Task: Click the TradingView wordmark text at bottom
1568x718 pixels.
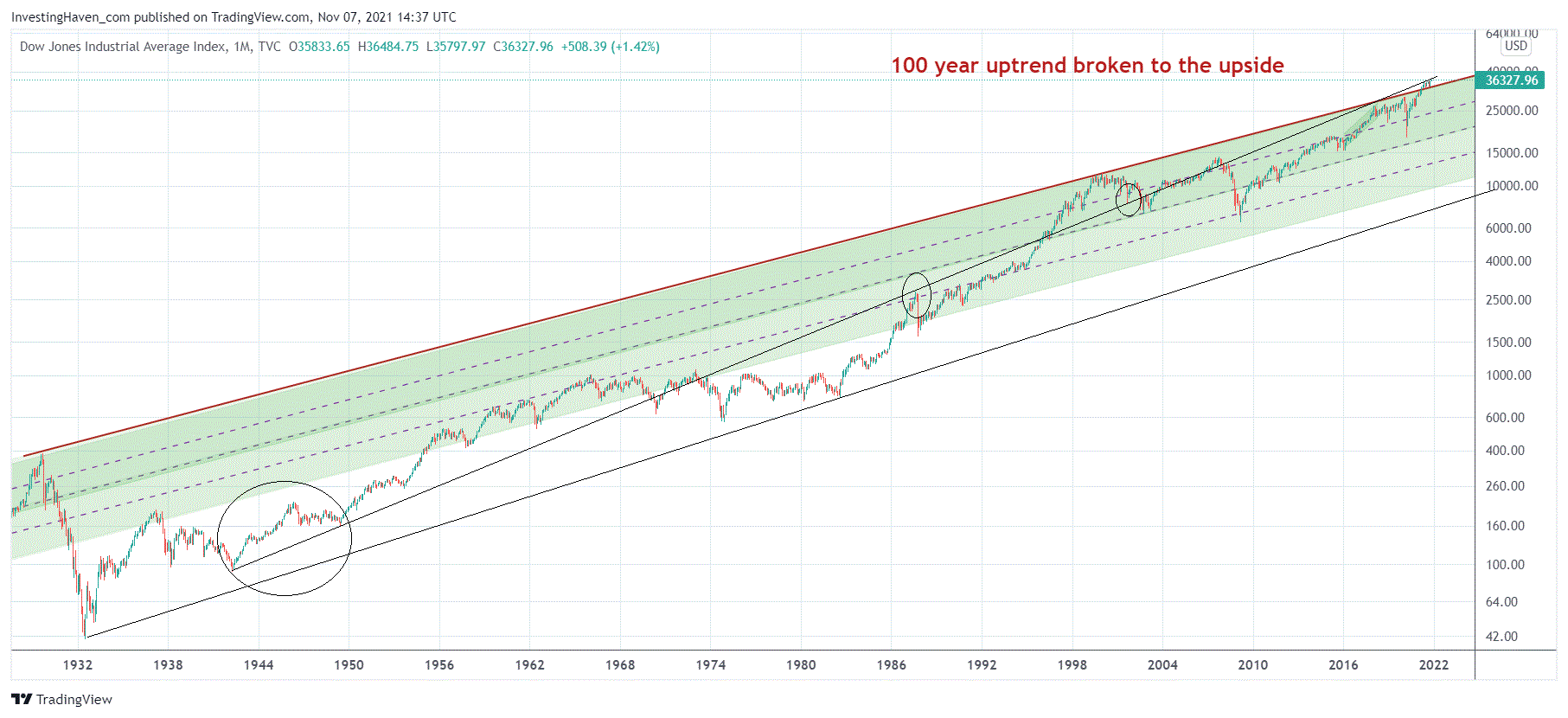Action: point(74,699)
